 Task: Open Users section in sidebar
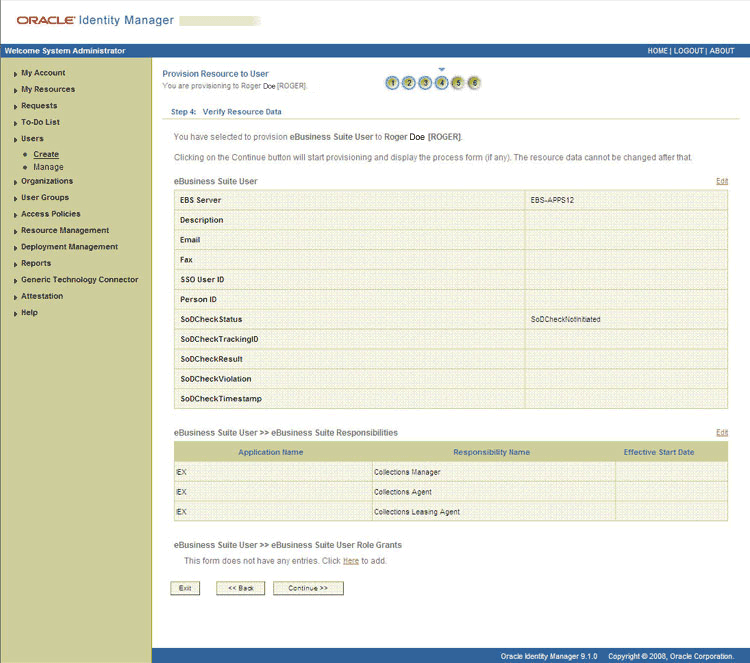coord(32,138)
